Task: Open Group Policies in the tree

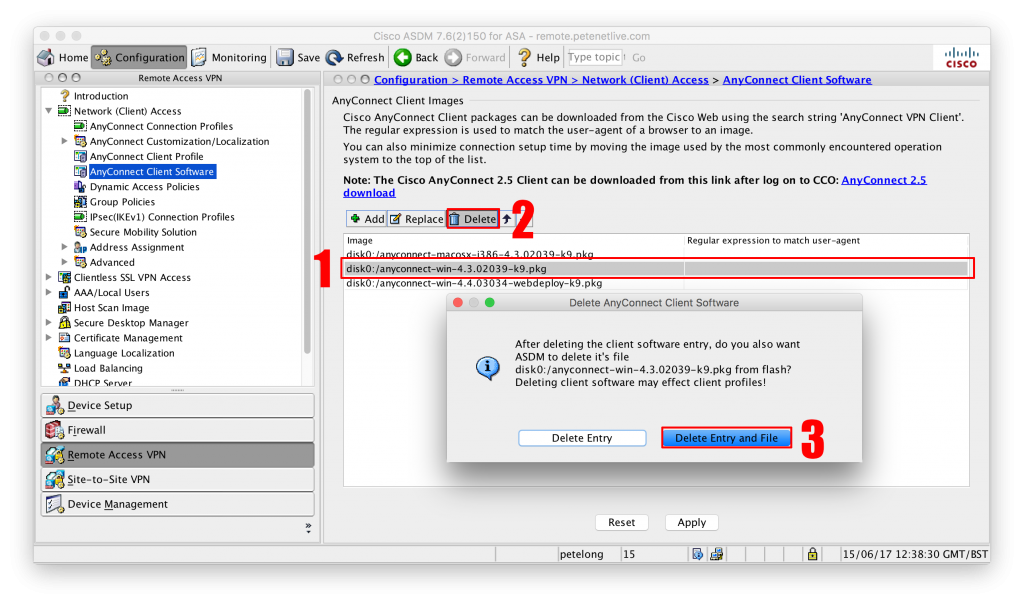Action: point(122,202)
